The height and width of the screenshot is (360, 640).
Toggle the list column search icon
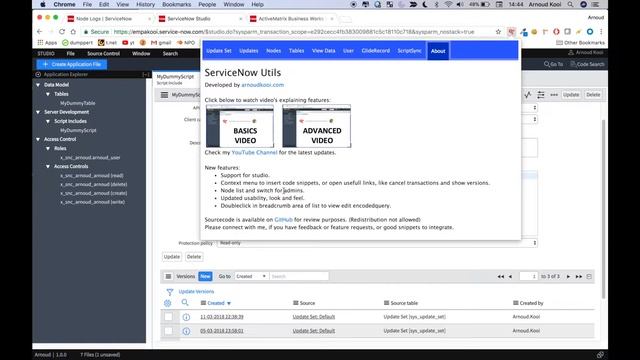(185, 302)
